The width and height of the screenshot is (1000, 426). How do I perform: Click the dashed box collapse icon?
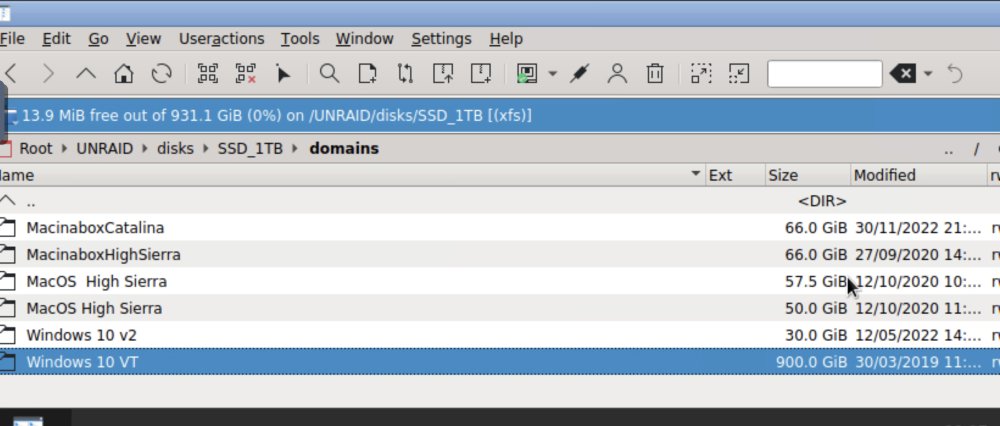(x=739, y=74)
